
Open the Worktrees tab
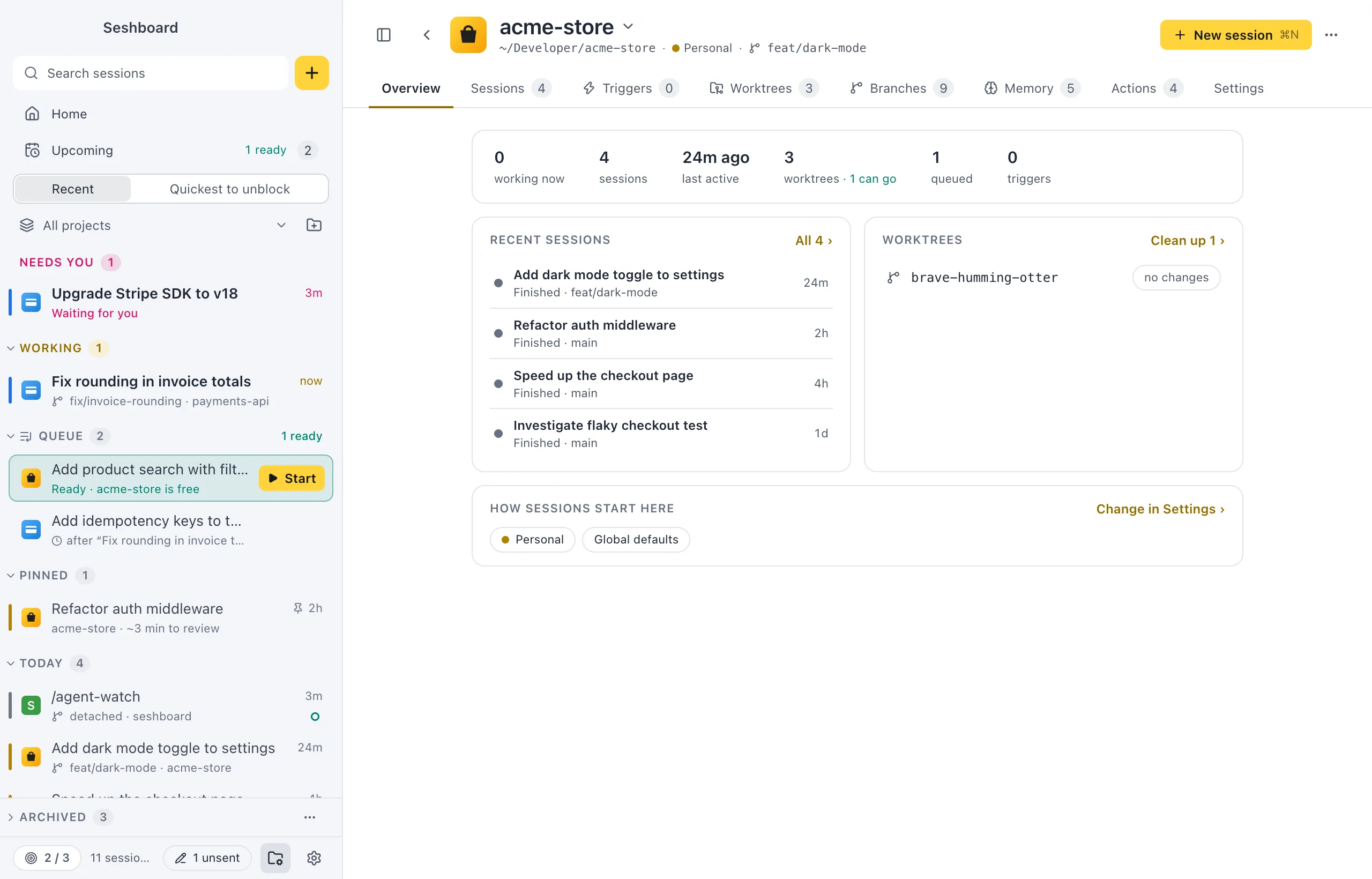(x=764, y=88)
